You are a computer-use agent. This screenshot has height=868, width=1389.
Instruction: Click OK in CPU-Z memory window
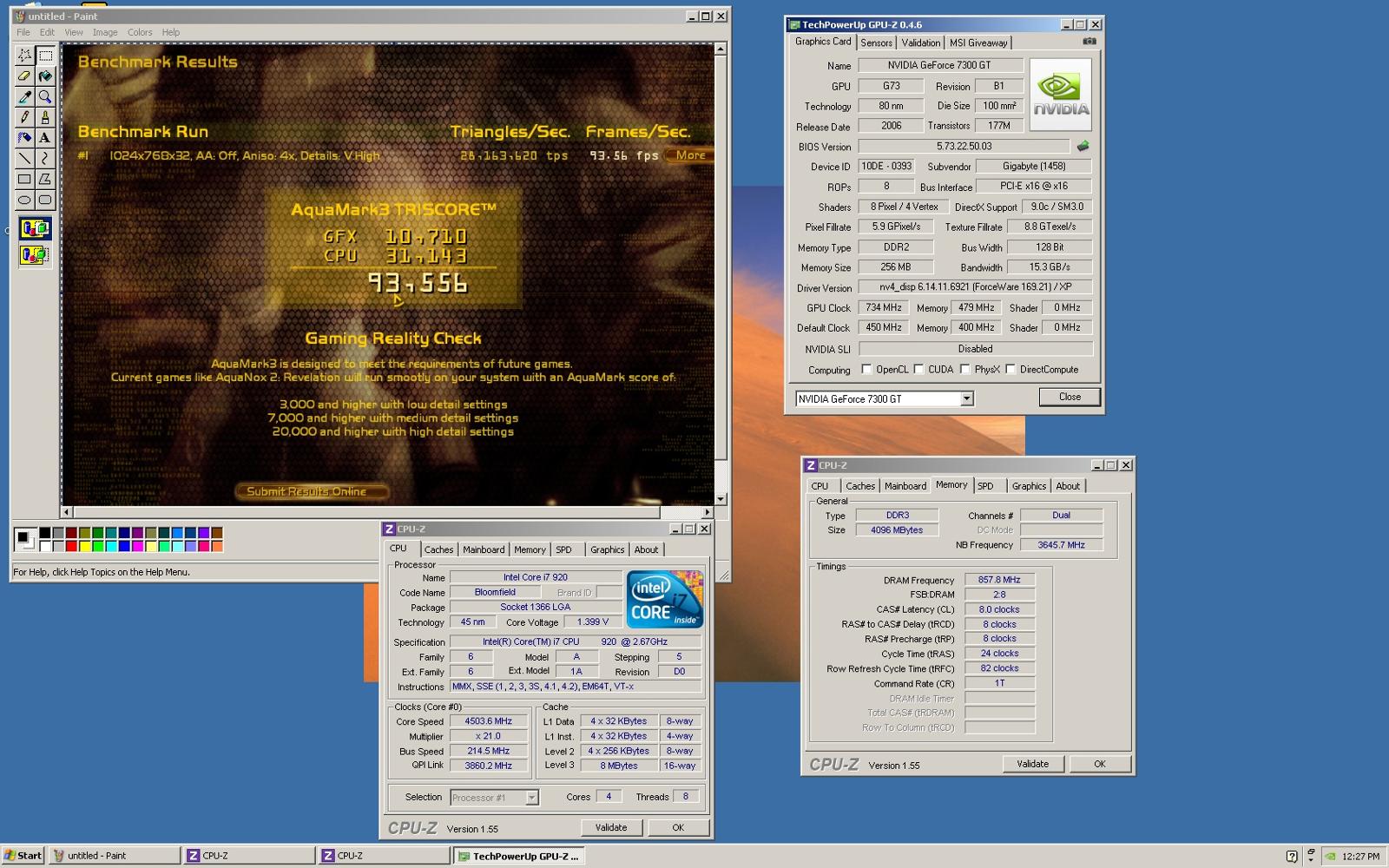1100,764
